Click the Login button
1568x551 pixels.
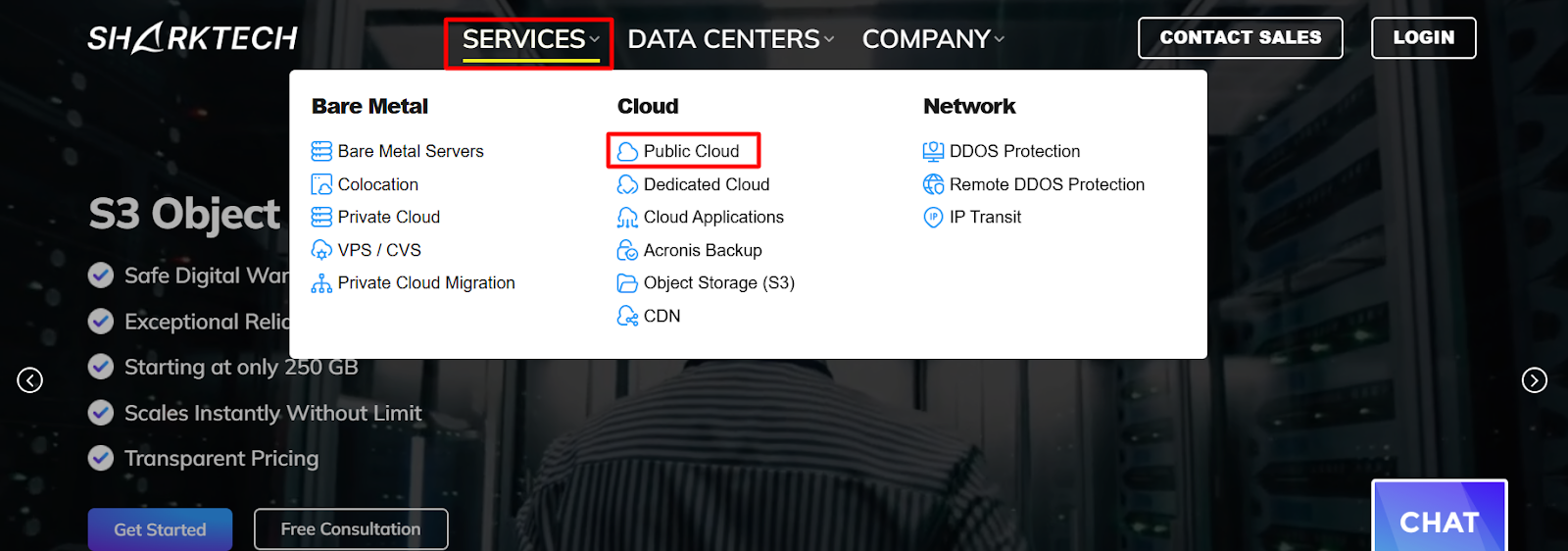click(x=1424, y=38)
